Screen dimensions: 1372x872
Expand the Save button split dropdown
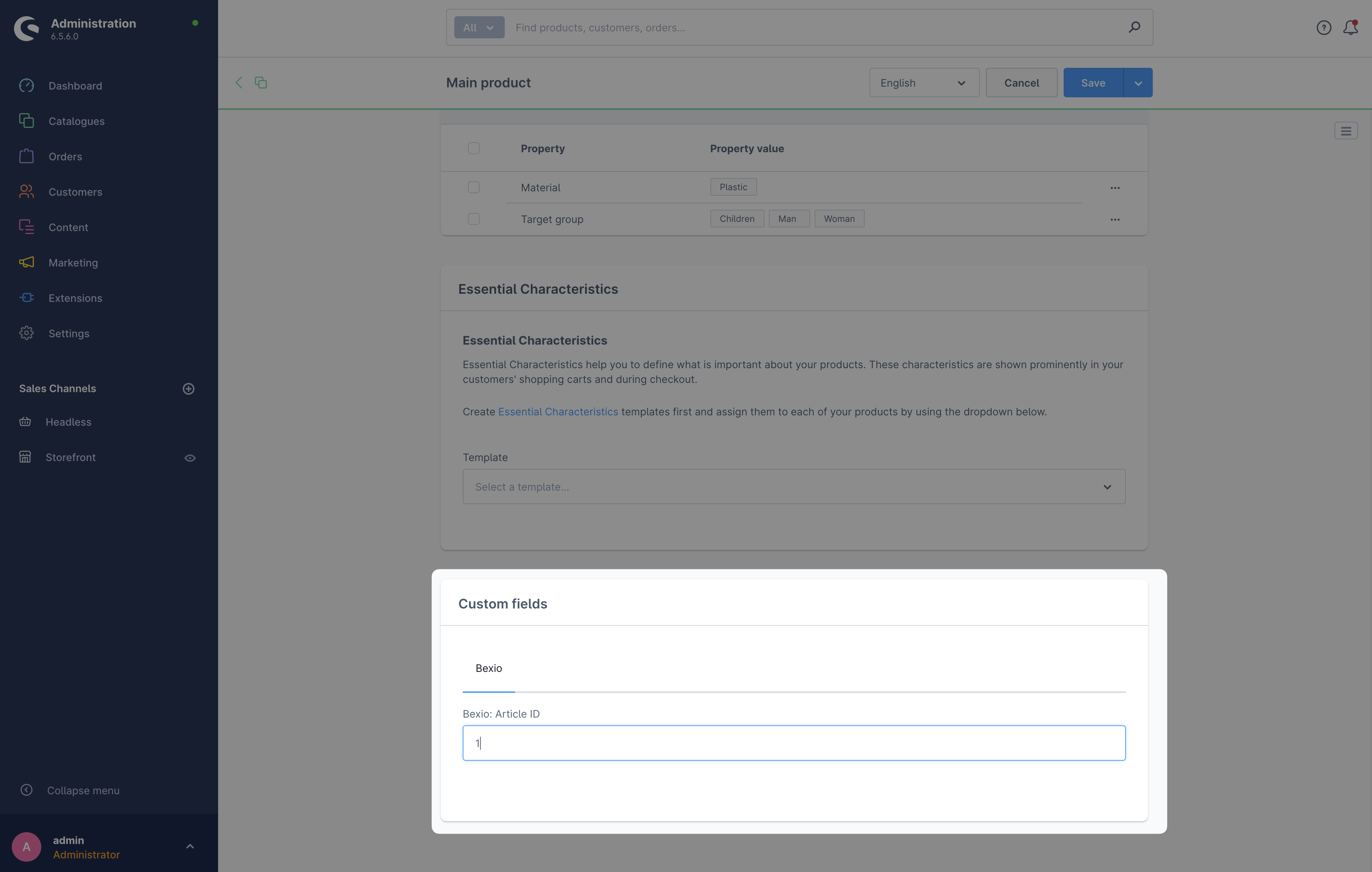(x=1138, y=82)
